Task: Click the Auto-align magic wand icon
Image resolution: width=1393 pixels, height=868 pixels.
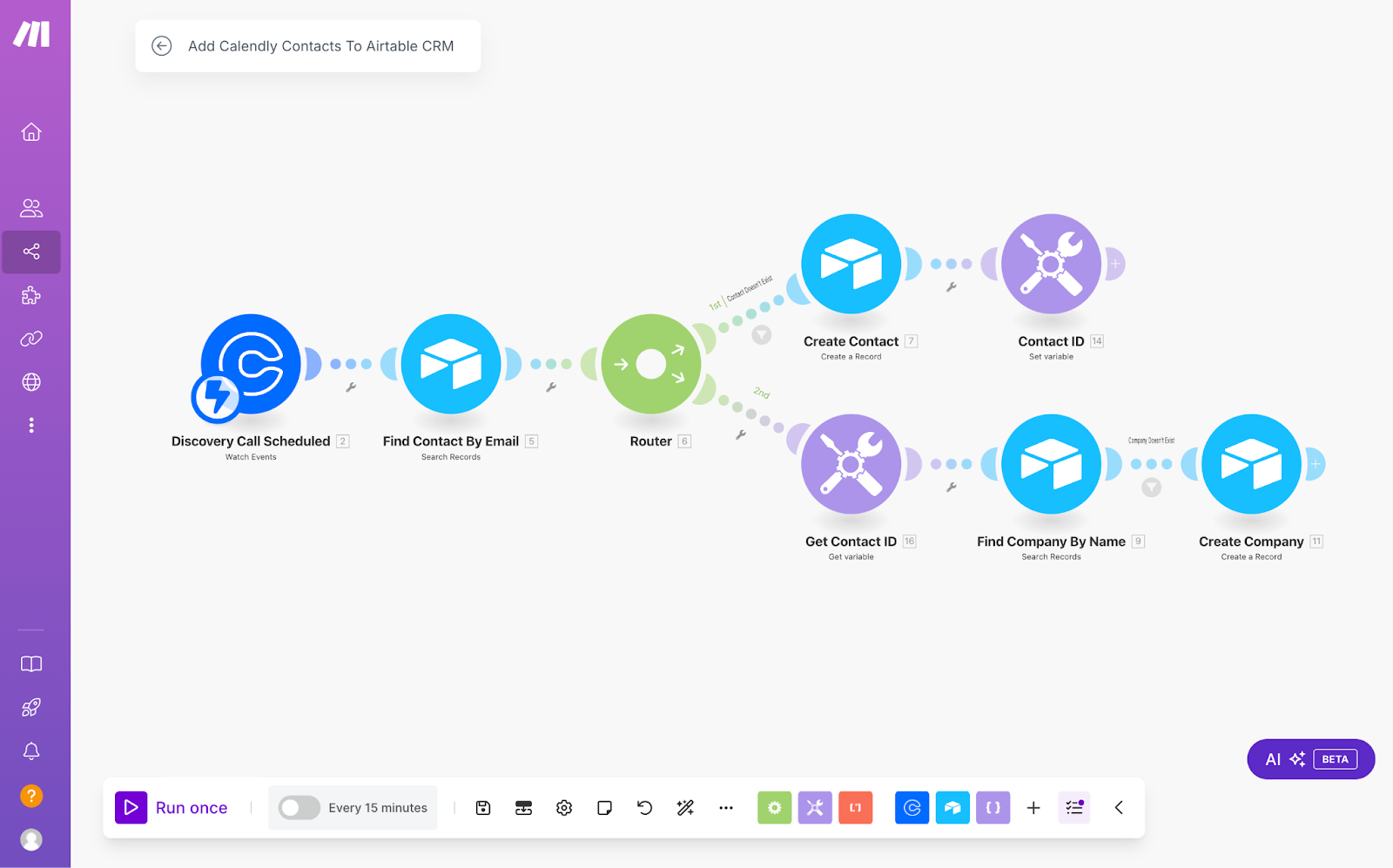Action: (x=685, y=808)
